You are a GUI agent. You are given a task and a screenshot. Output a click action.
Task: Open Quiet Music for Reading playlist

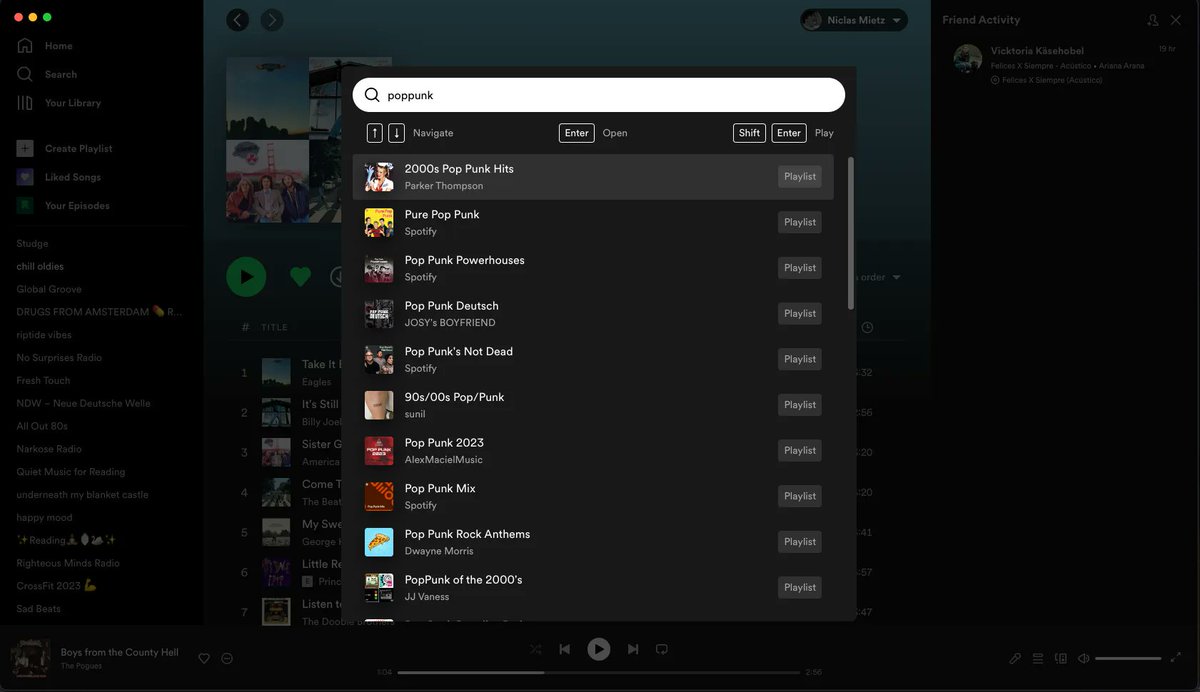pos(71,472)
